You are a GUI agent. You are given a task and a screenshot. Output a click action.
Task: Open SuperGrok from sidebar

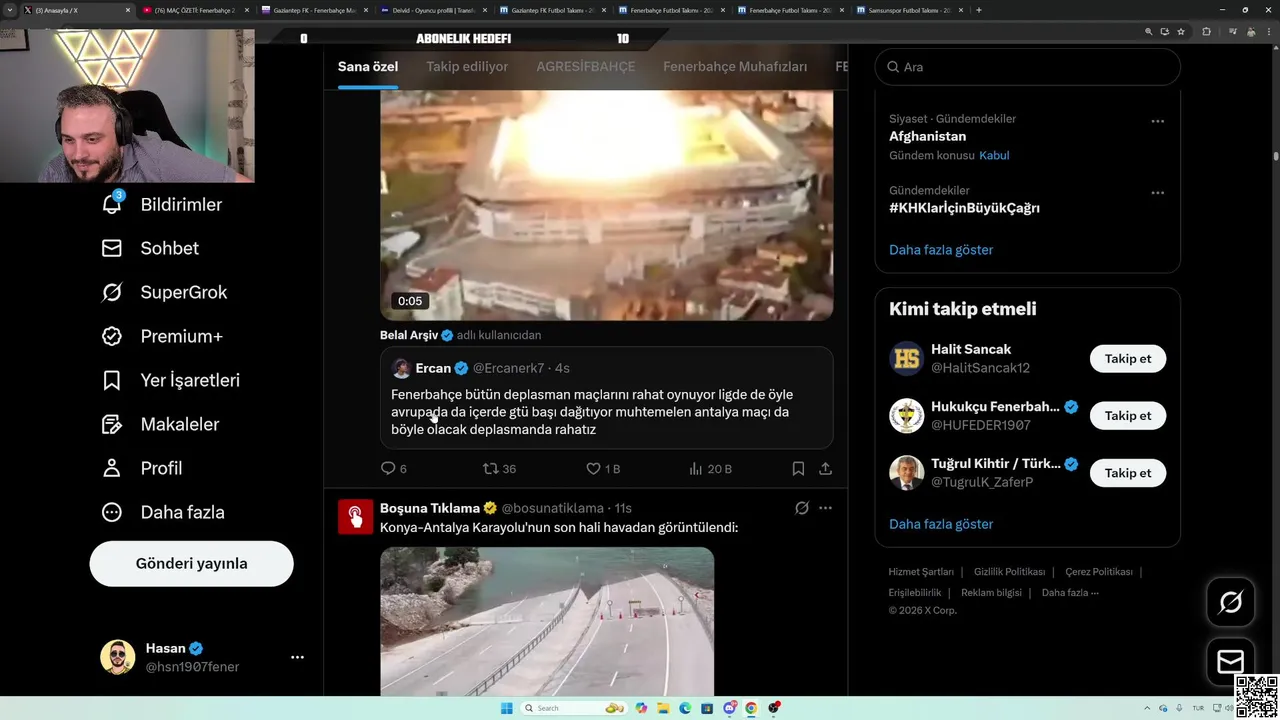[x=165, y=292]
